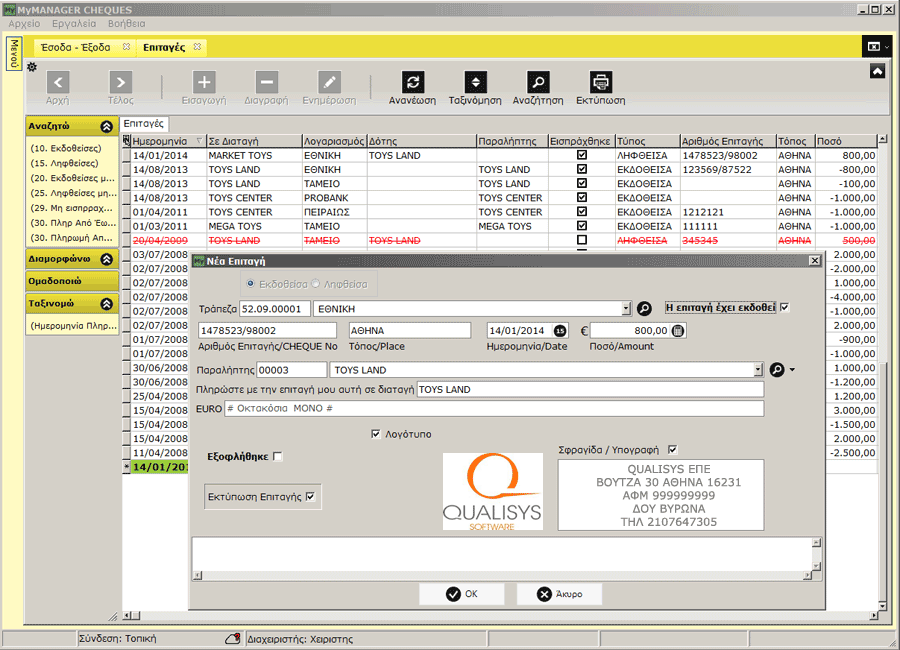The height and width of the screenshot is (650, 900).
Task: Open the ΕΘΝΙΚΗ bank dropdown
Action: click(626, 309)
